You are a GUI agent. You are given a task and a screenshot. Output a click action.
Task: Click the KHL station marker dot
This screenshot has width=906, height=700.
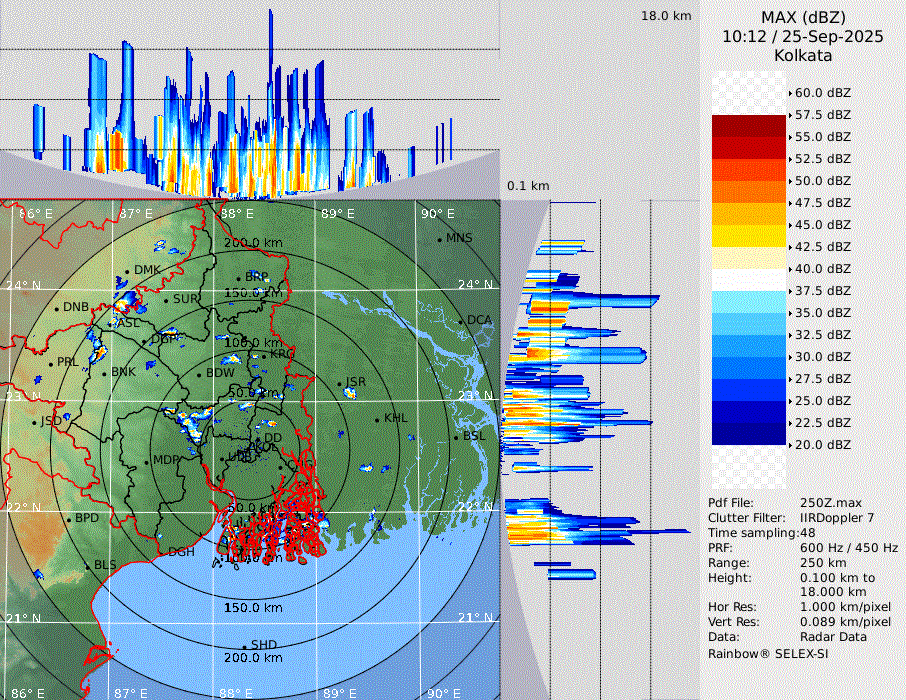point(377,419)
